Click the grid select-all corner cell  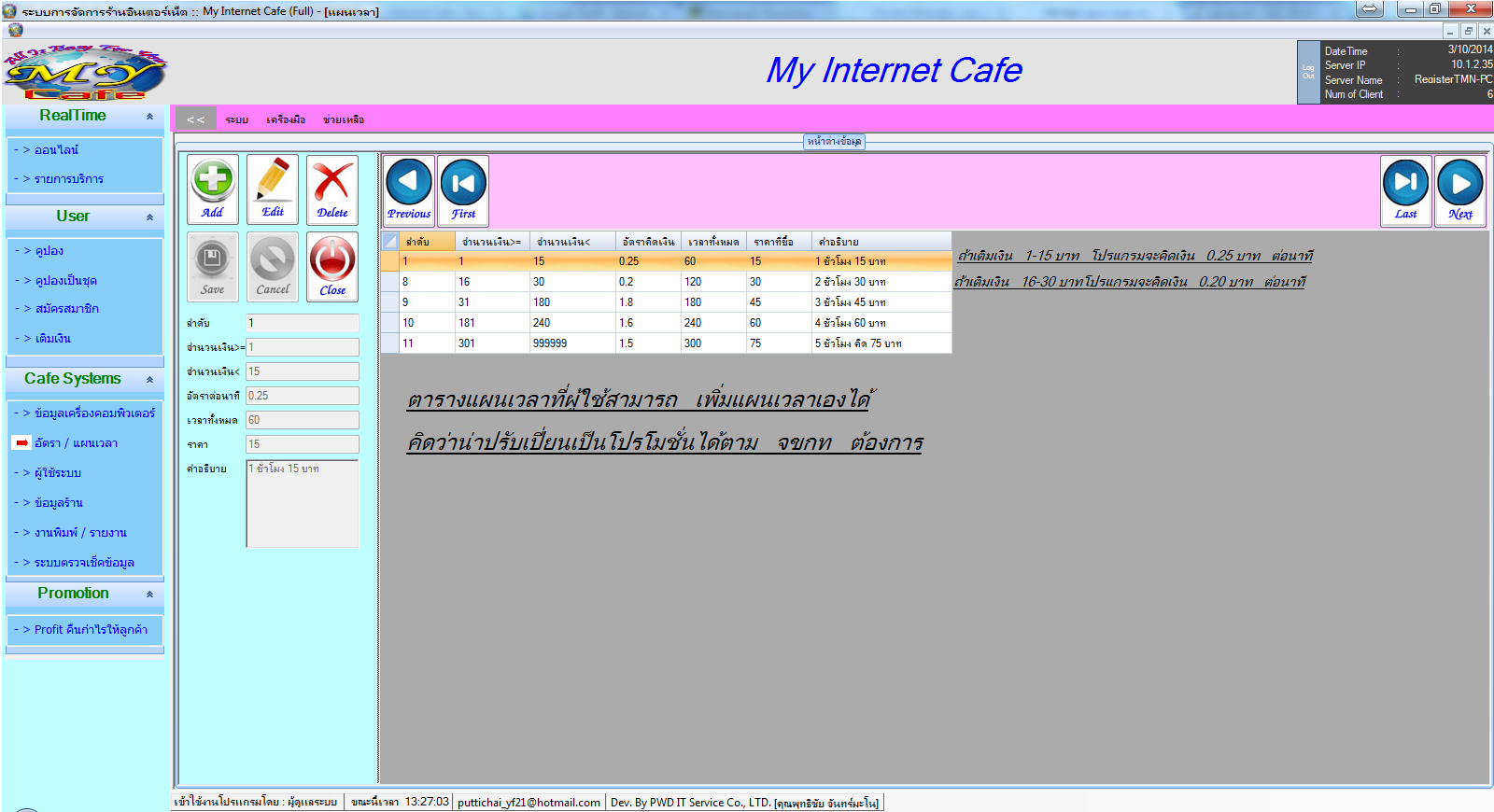click(390, 242)
